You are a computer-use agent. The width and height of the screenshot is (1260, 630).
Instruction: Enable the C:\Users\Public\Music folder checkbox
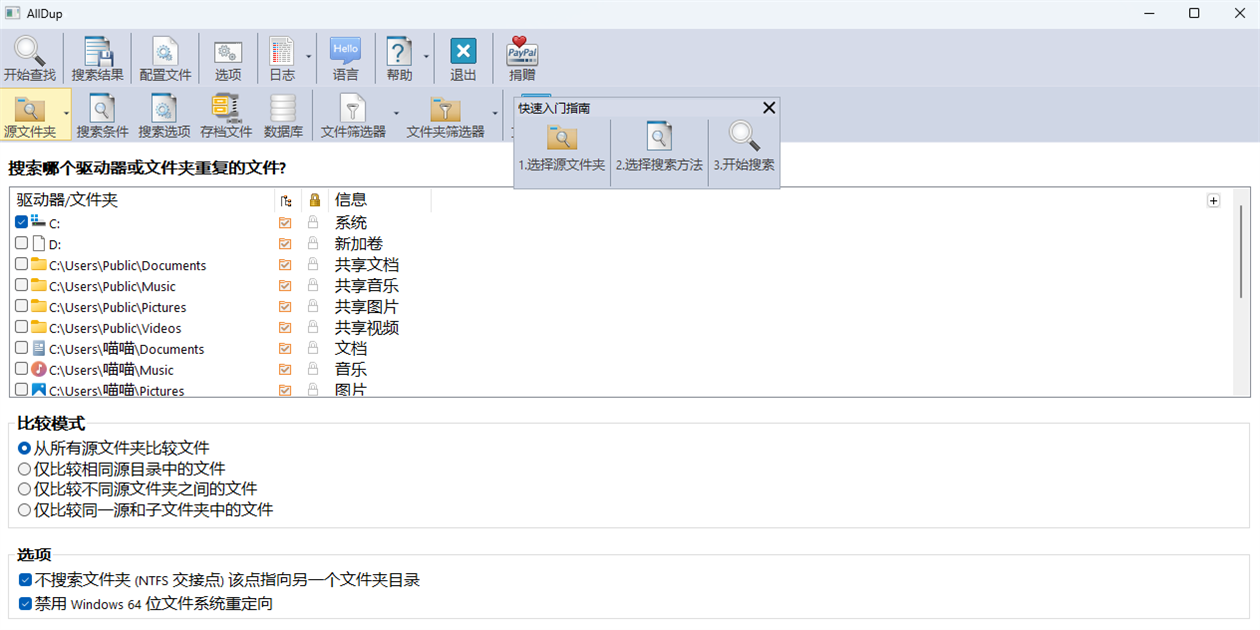coord(21,286)
